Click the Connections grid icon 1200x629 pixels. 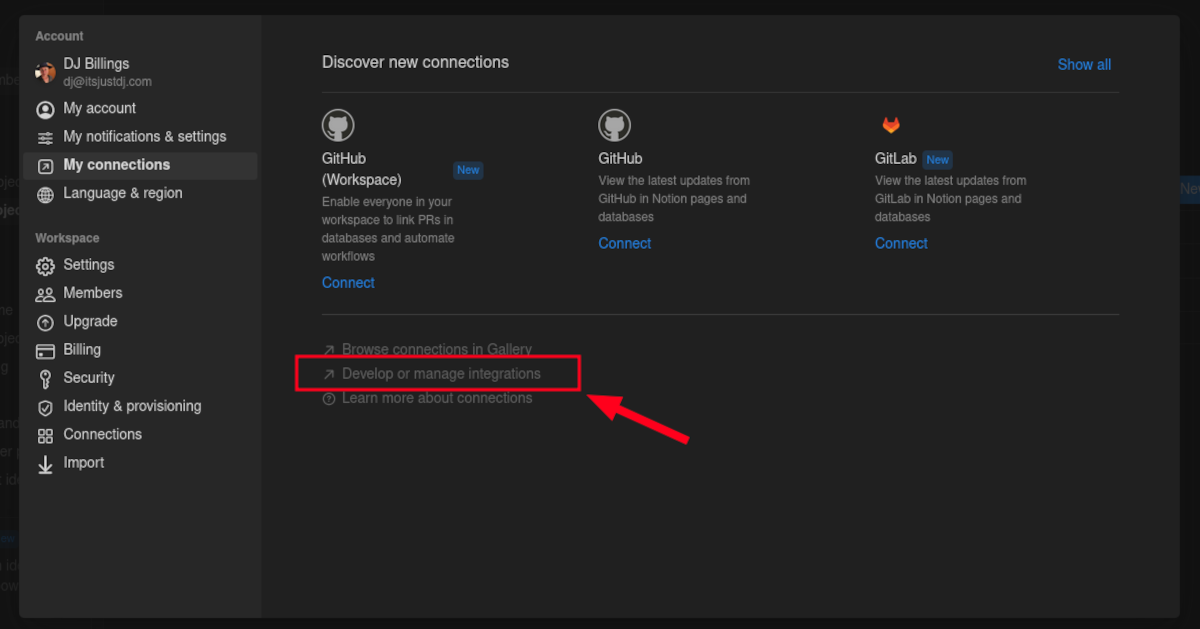coord(45,435)
